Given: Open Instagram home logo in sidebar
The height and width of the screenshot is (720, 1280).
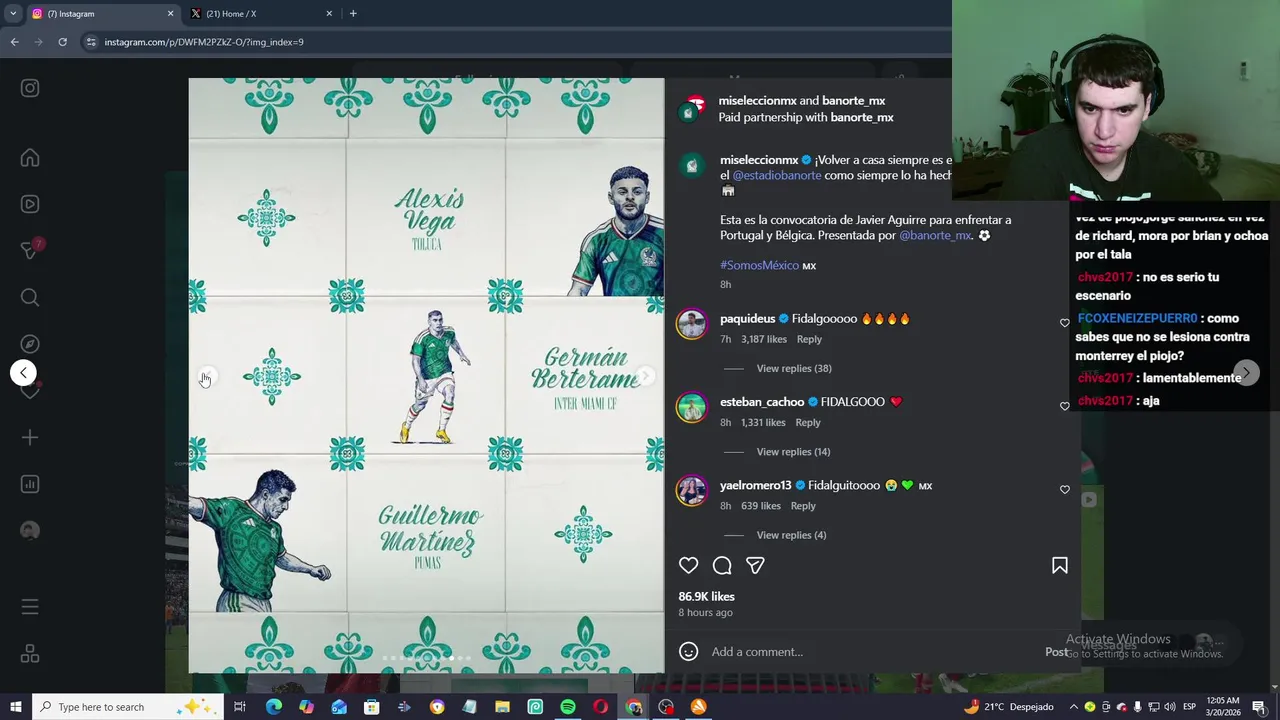Looking at the screenshot, I should click(30, 88).
